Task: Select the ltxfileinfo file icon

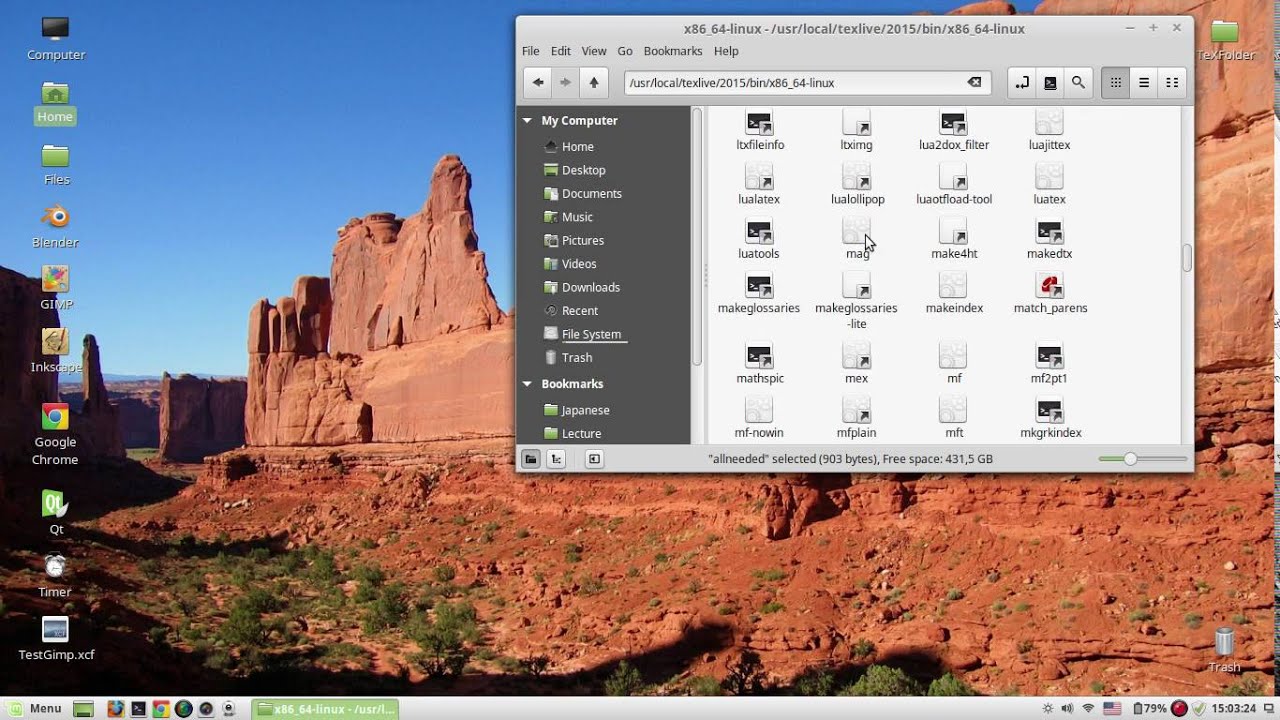Action: point(760,124)
